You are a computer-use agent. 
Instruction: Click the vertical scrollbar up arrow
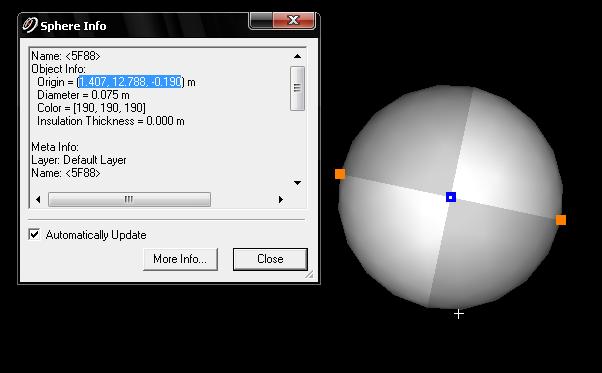point(297,56)
